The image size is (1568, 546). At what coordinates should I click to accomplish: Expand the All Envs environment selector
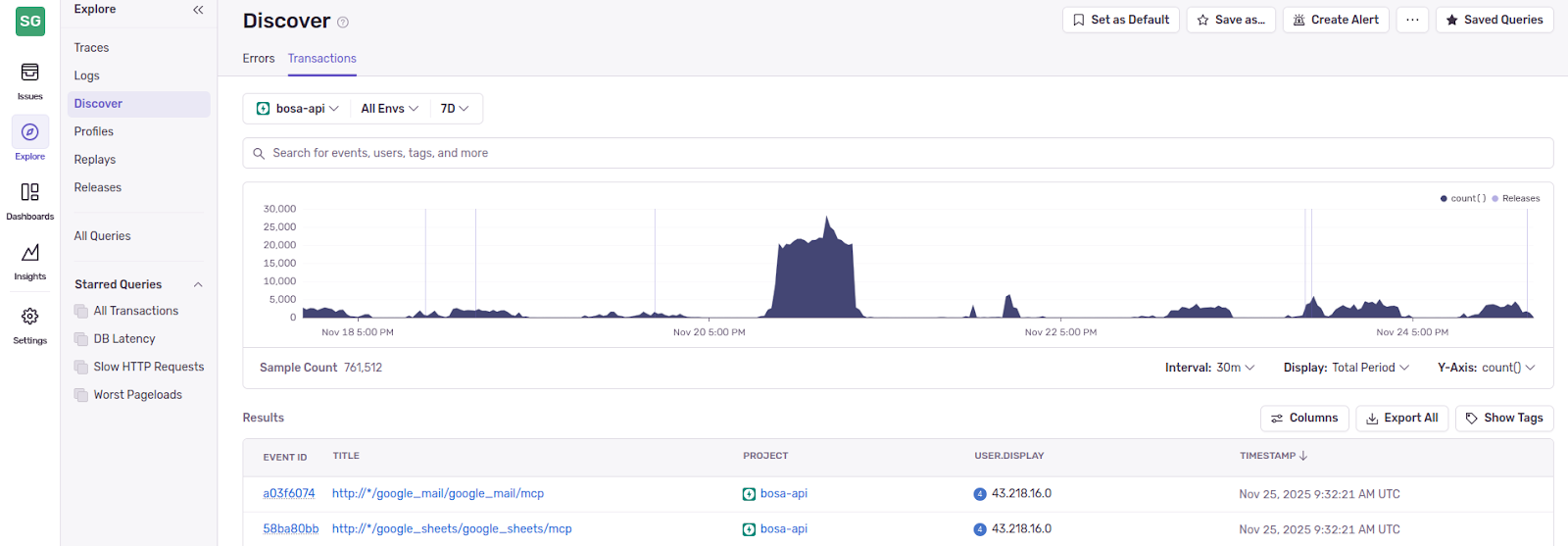(x=389, y=109)
